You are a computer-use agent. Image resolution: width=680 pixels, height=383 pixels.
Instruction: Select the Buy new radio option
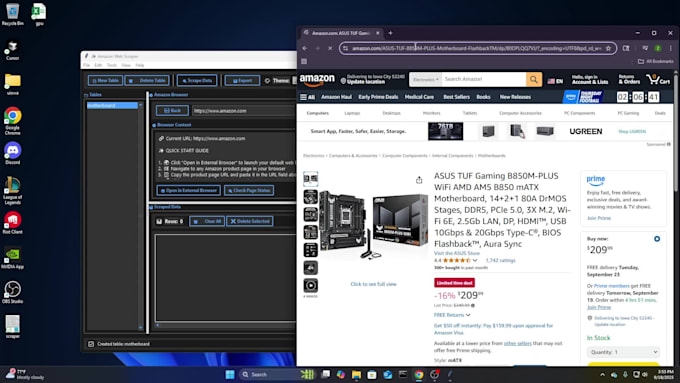[x=657, y=239]
